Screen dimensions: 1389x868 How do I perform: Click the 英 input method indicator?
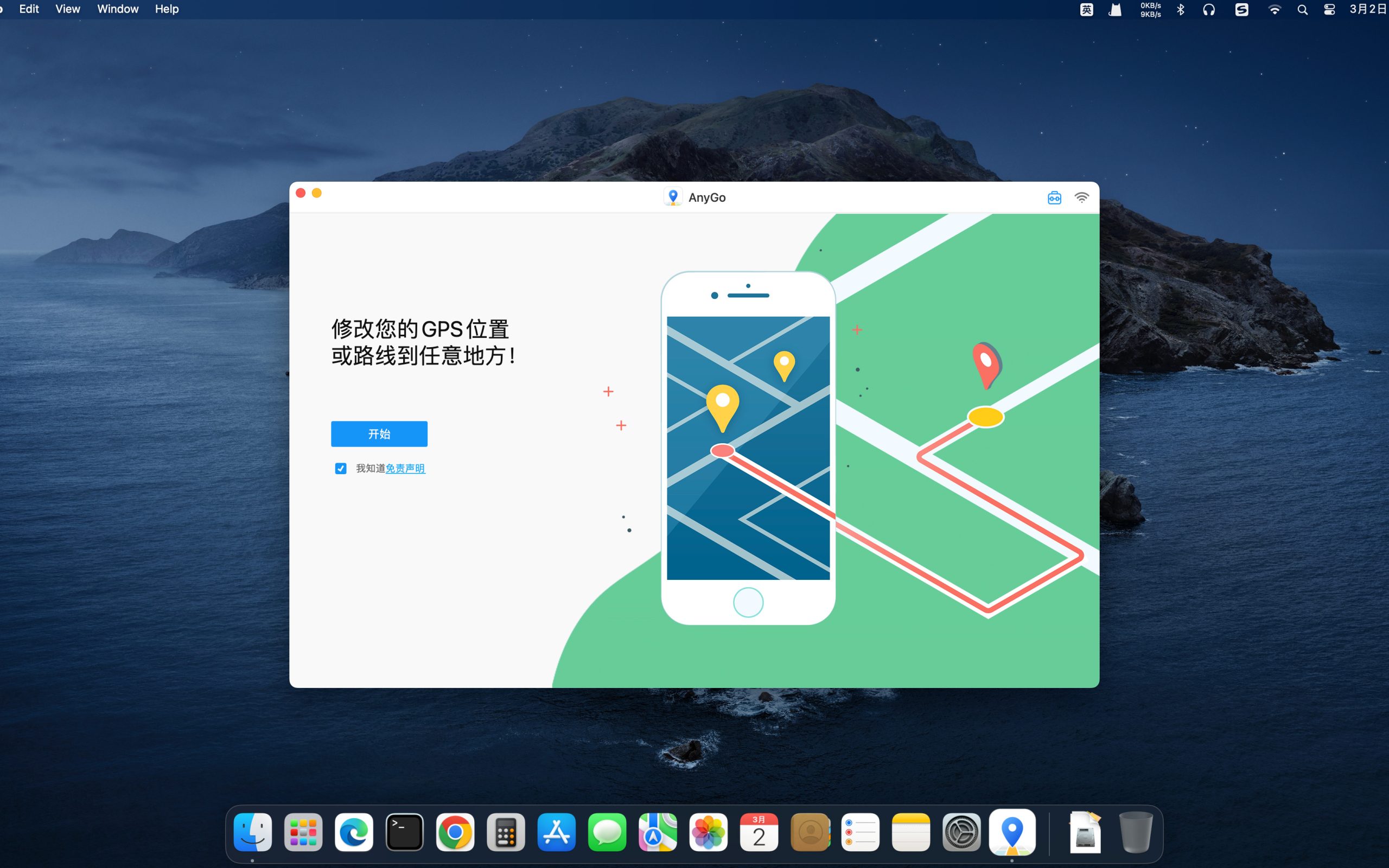(x=1086, y=9)
